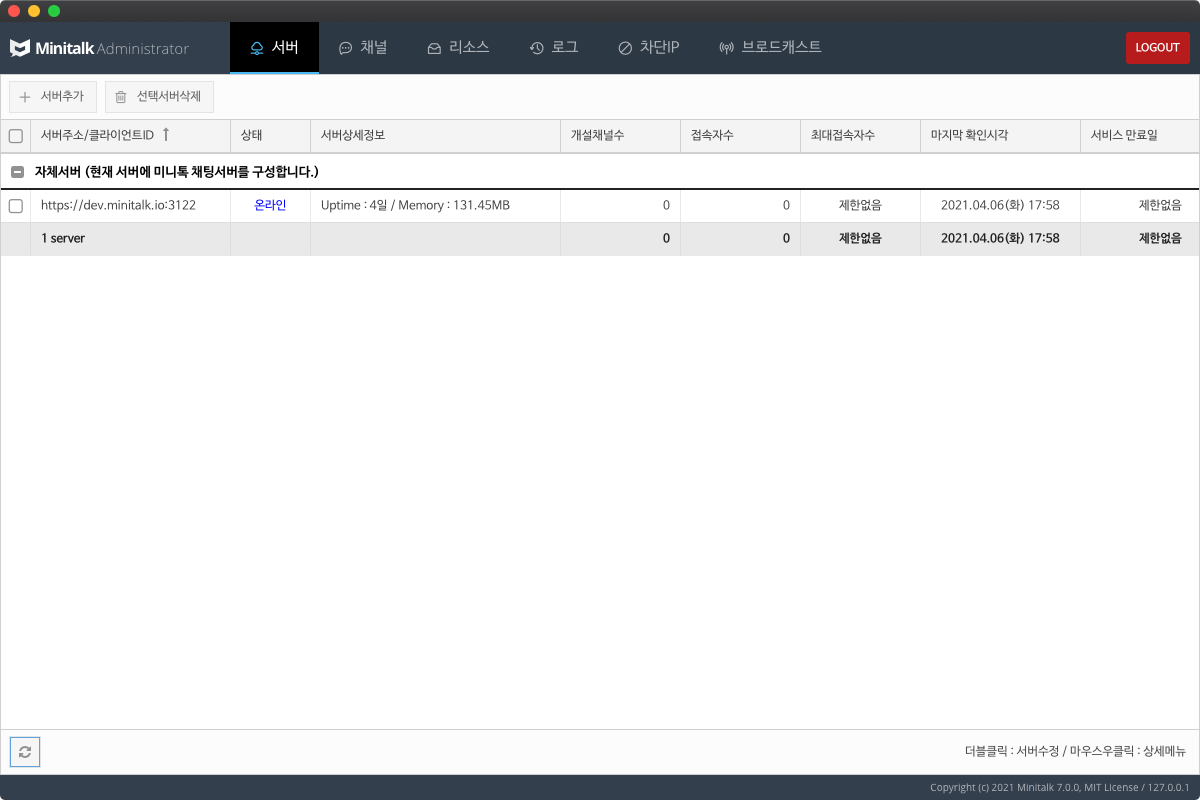Sort by 서비스 만료일 column header

click(x=1140, y=136)
